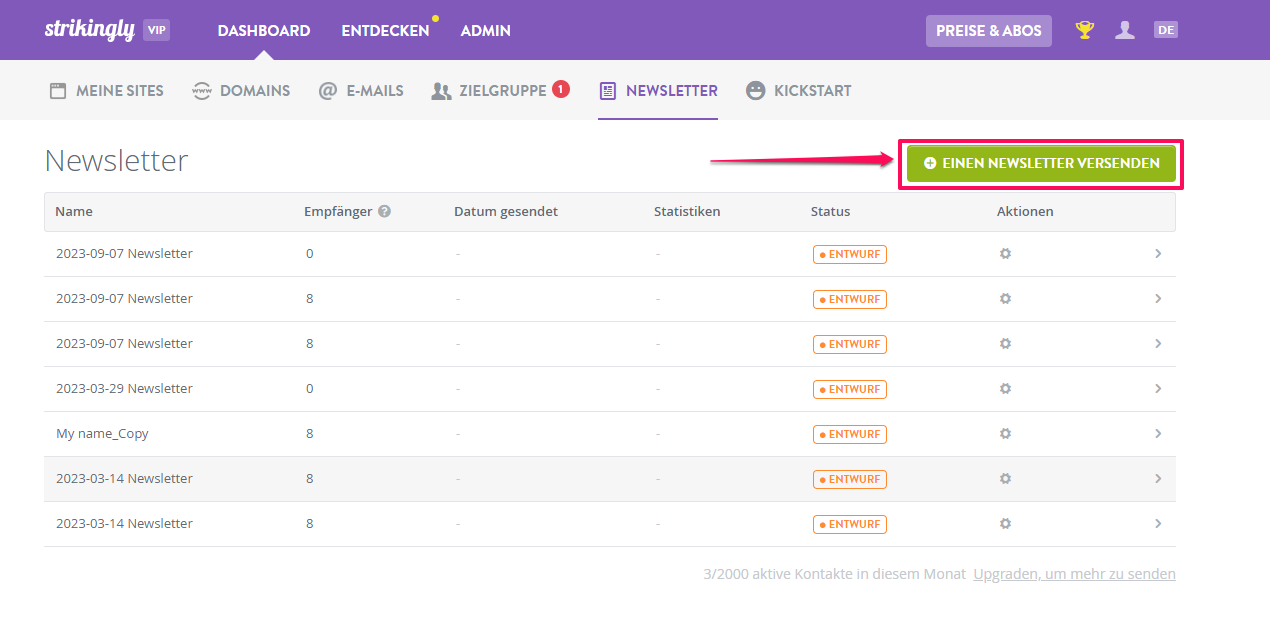Select the Newsletter tab
The width and height of the screenshot is (1270, 640).
pos(658,91)
